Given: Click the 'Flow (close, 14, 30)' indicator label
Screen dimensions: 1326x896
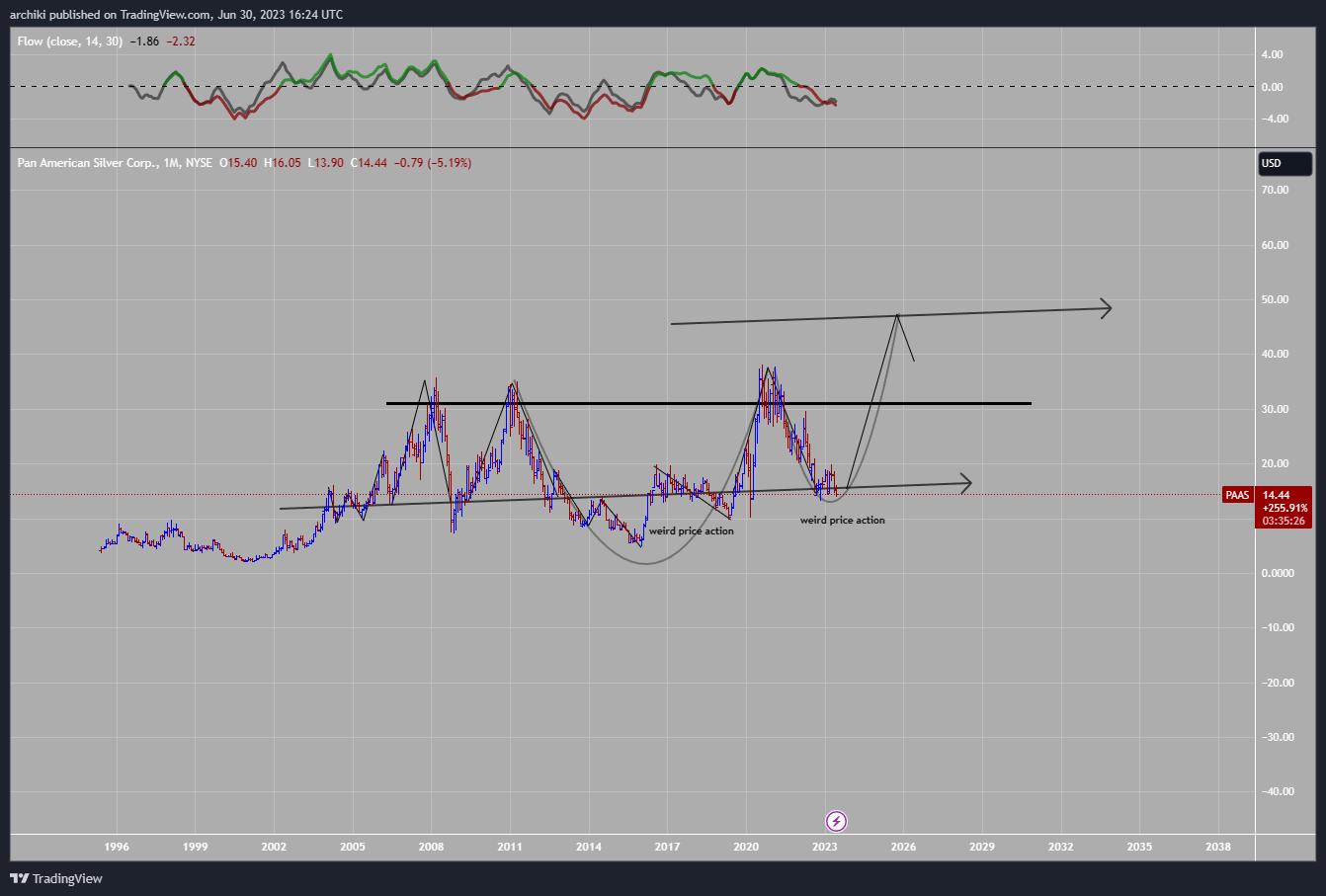Looking at the screenshot, I should pyautogui.click(x=70, y=41).
